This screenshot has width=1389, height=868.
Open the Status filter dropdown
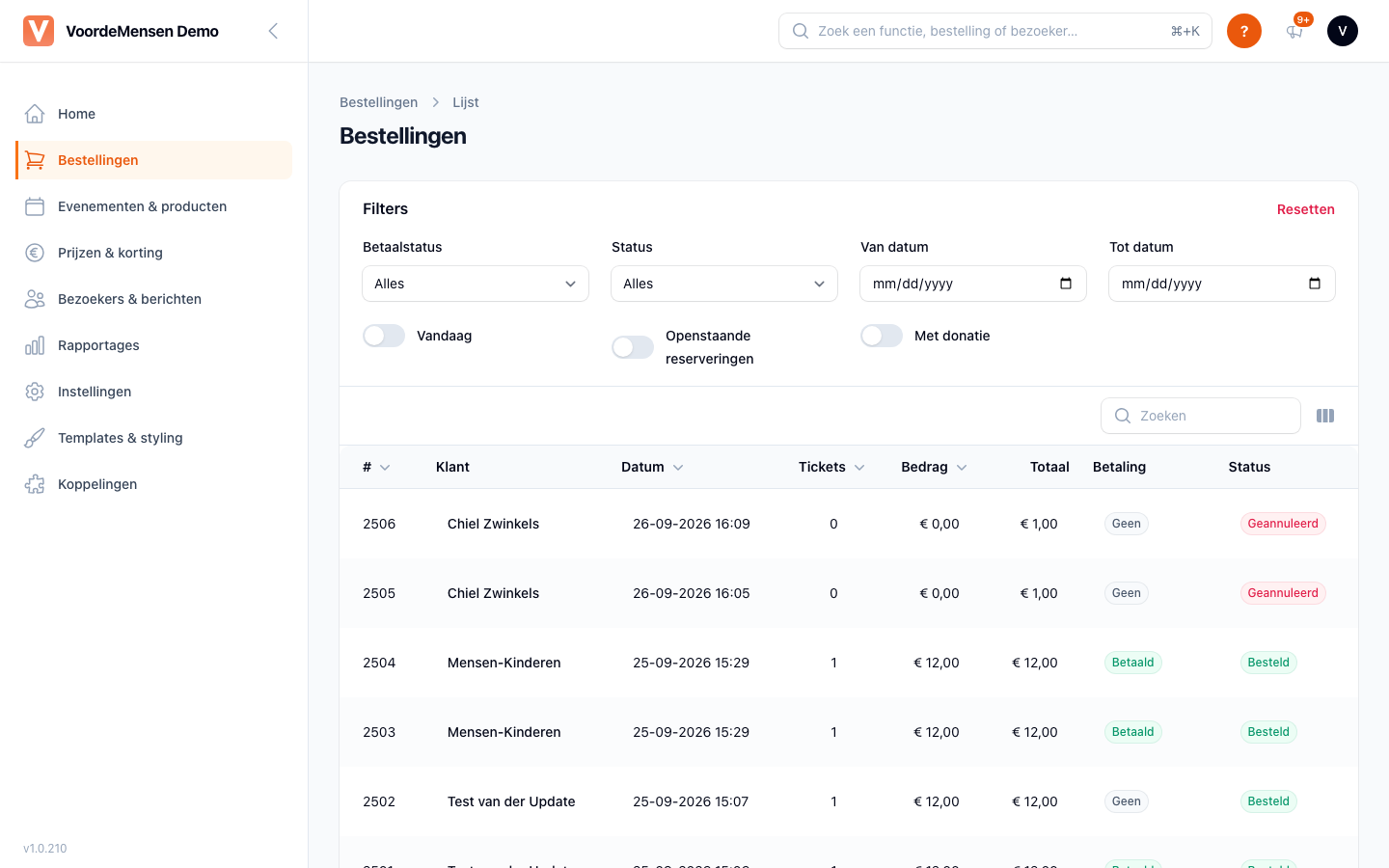coord(724,284)
